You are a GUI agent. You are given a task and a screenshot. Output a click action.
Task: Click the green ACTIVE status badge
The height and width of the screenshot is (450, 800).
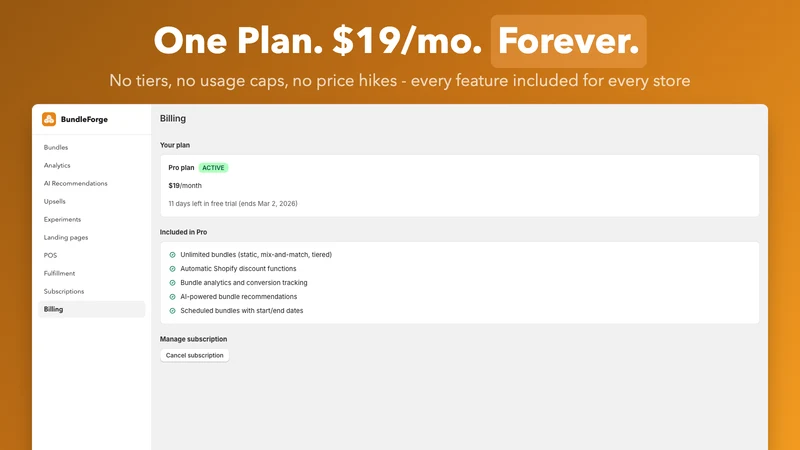213,168
